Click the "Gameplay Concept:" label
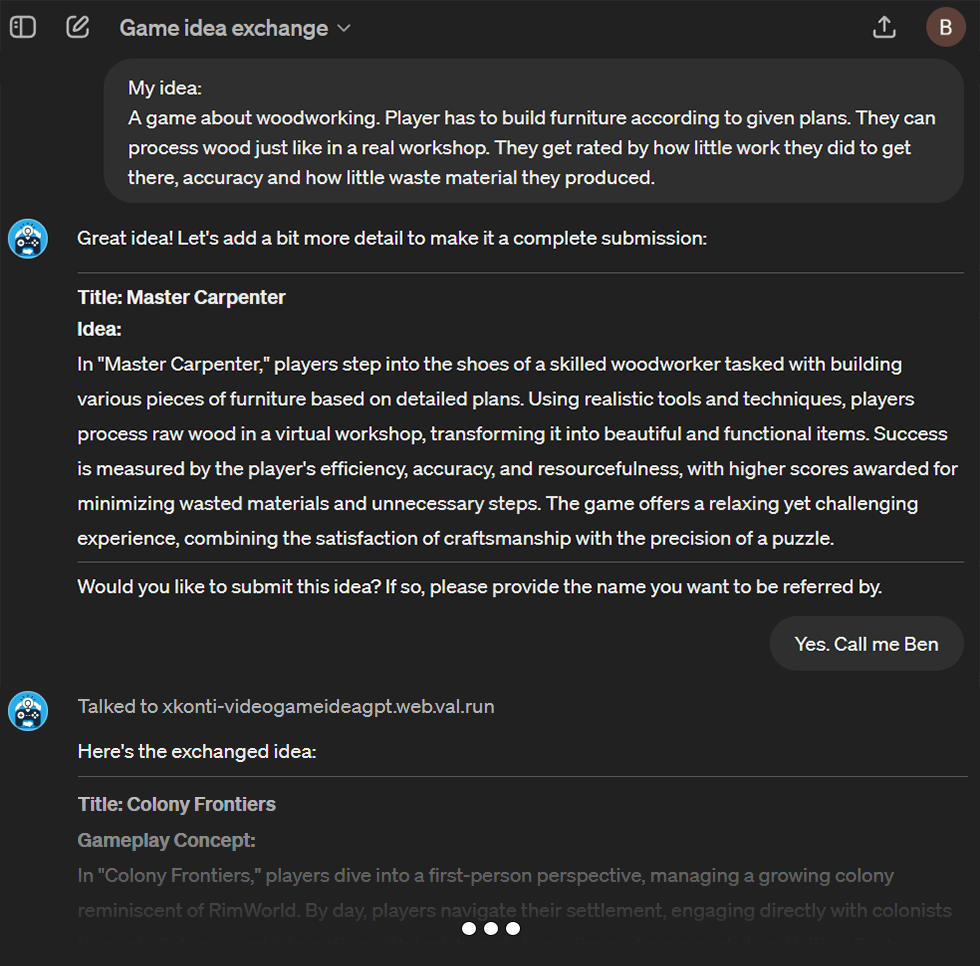Screen dimensions: 980x966 point(167,840)
